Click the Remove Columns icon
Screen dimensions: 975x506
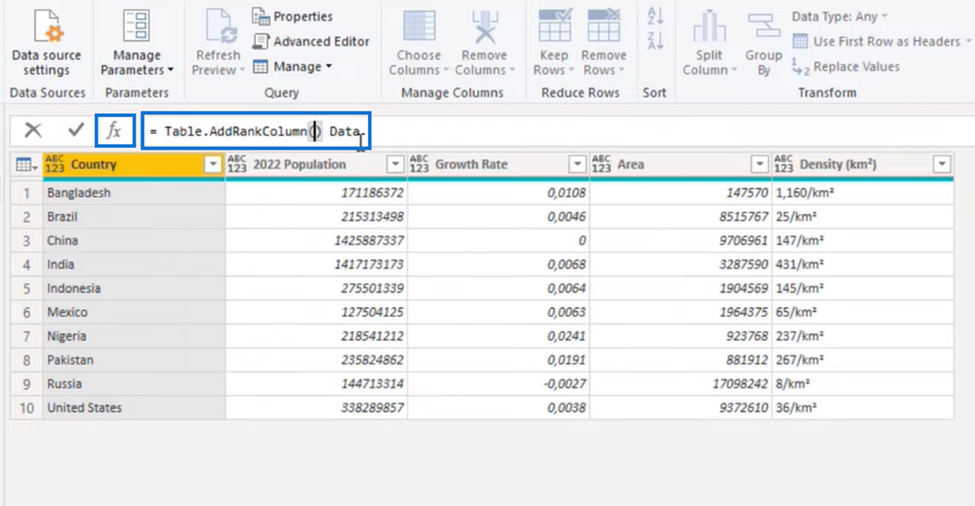coord(484,26)
